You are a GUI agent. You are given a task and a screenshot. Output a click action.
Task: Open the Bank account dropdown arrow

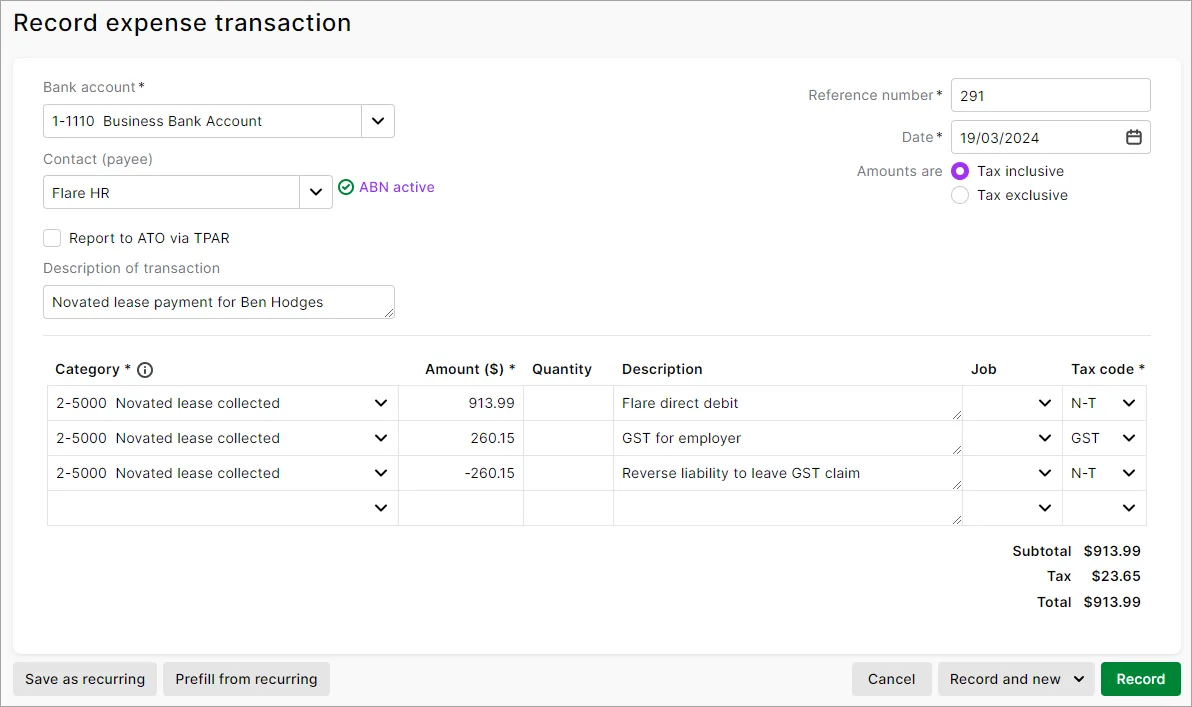click(378, 121)
